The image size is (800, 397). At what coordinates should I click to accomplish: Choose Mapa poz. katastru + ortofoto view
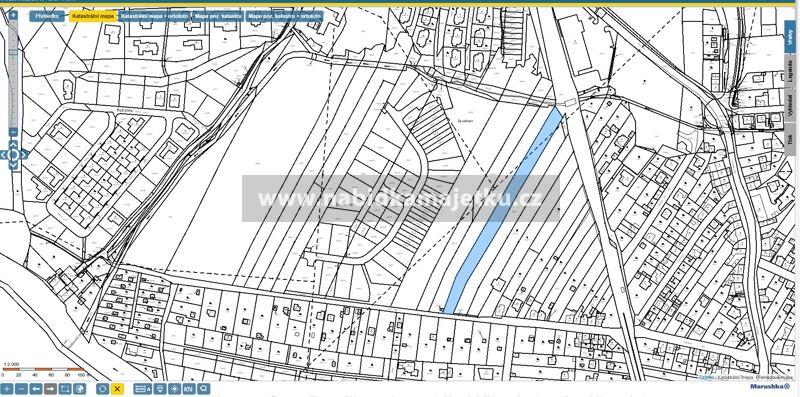pos(285,16)
